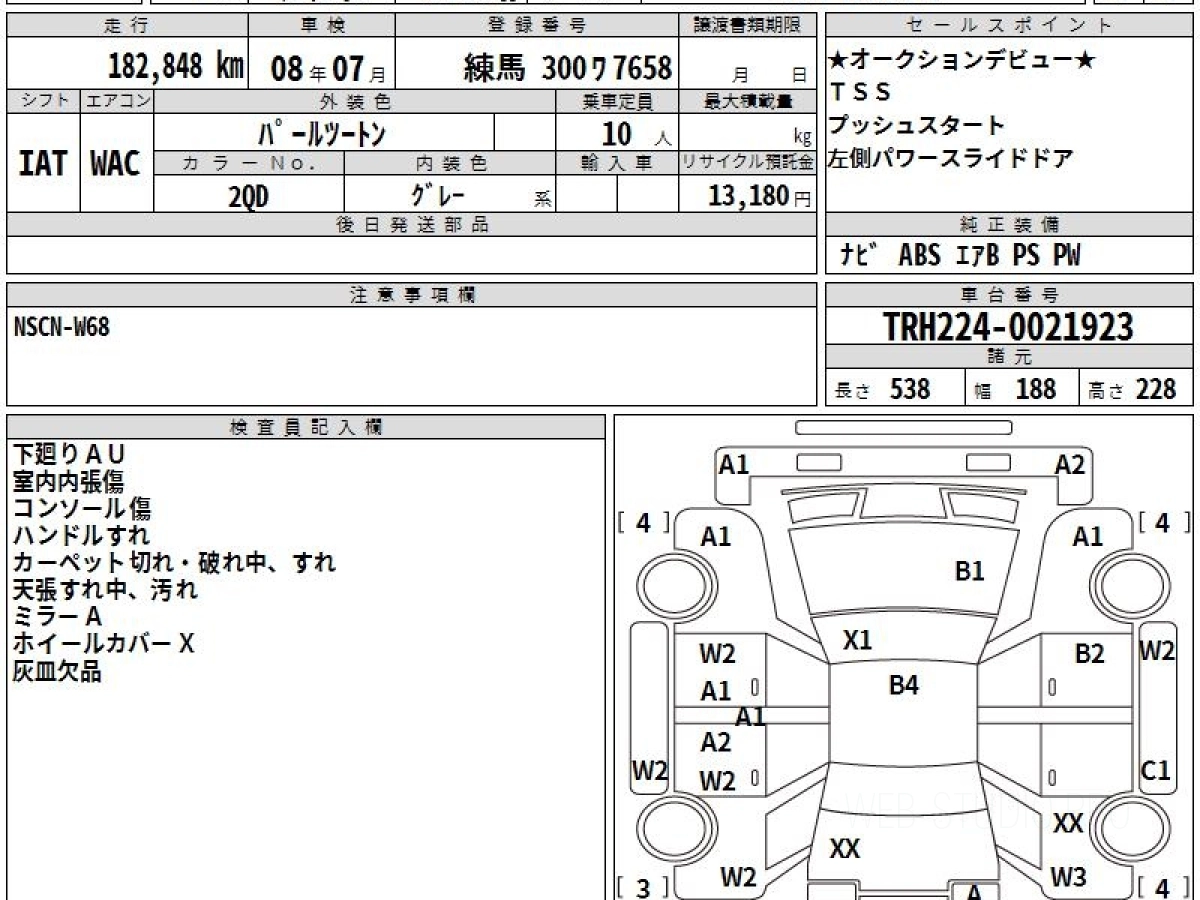Screen dimensions: 1200x900
Task: Select the inspector note ミラーA
Action: pyautogui.click(x=57, y=617)
